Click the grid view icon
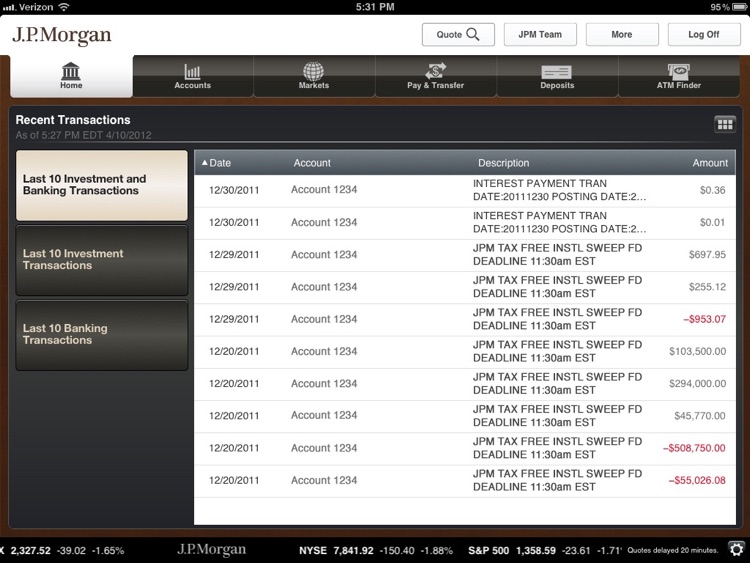Image resolution: width=750 pixels, height=563 pixels. (725, 124)
